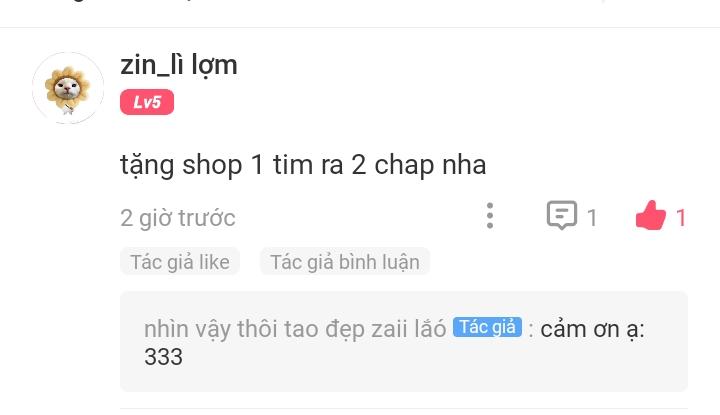
Task: Select the 'Tác giả like' tag
Action: 180,262
